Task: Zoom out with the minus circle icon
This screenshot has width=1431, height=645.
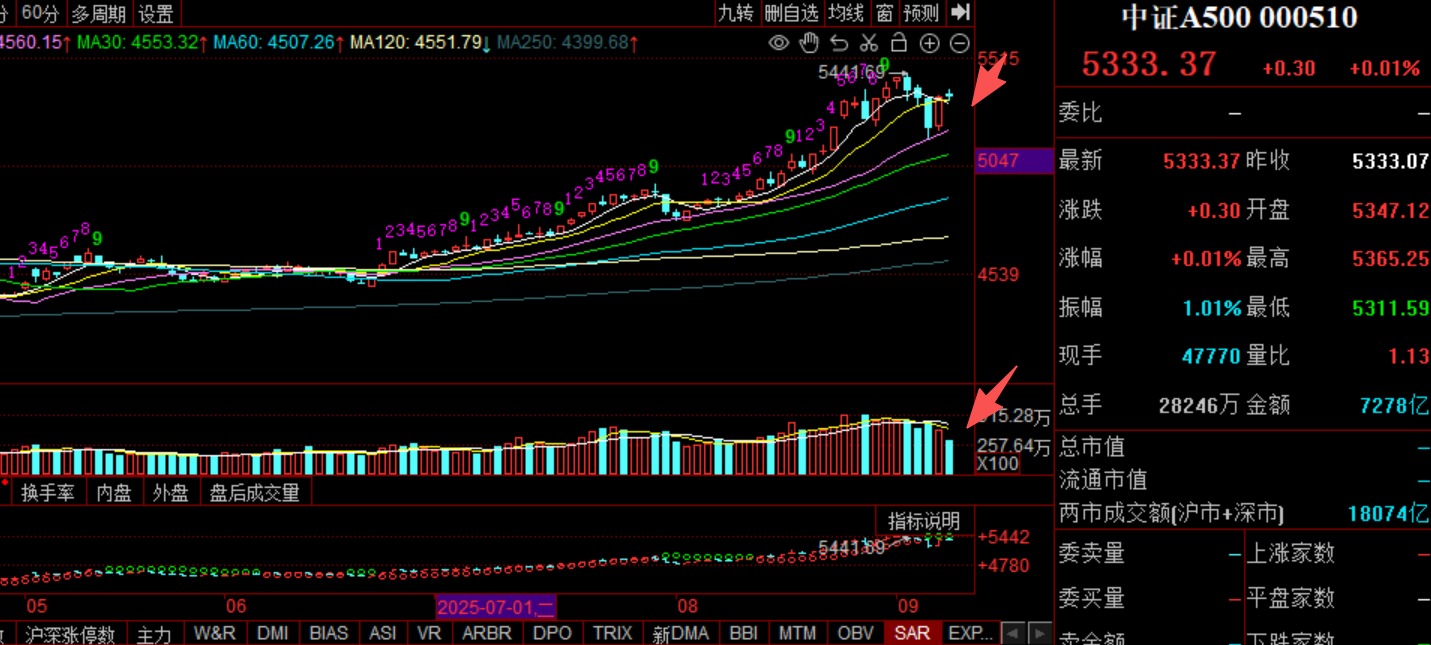Action: pos(959,43)
